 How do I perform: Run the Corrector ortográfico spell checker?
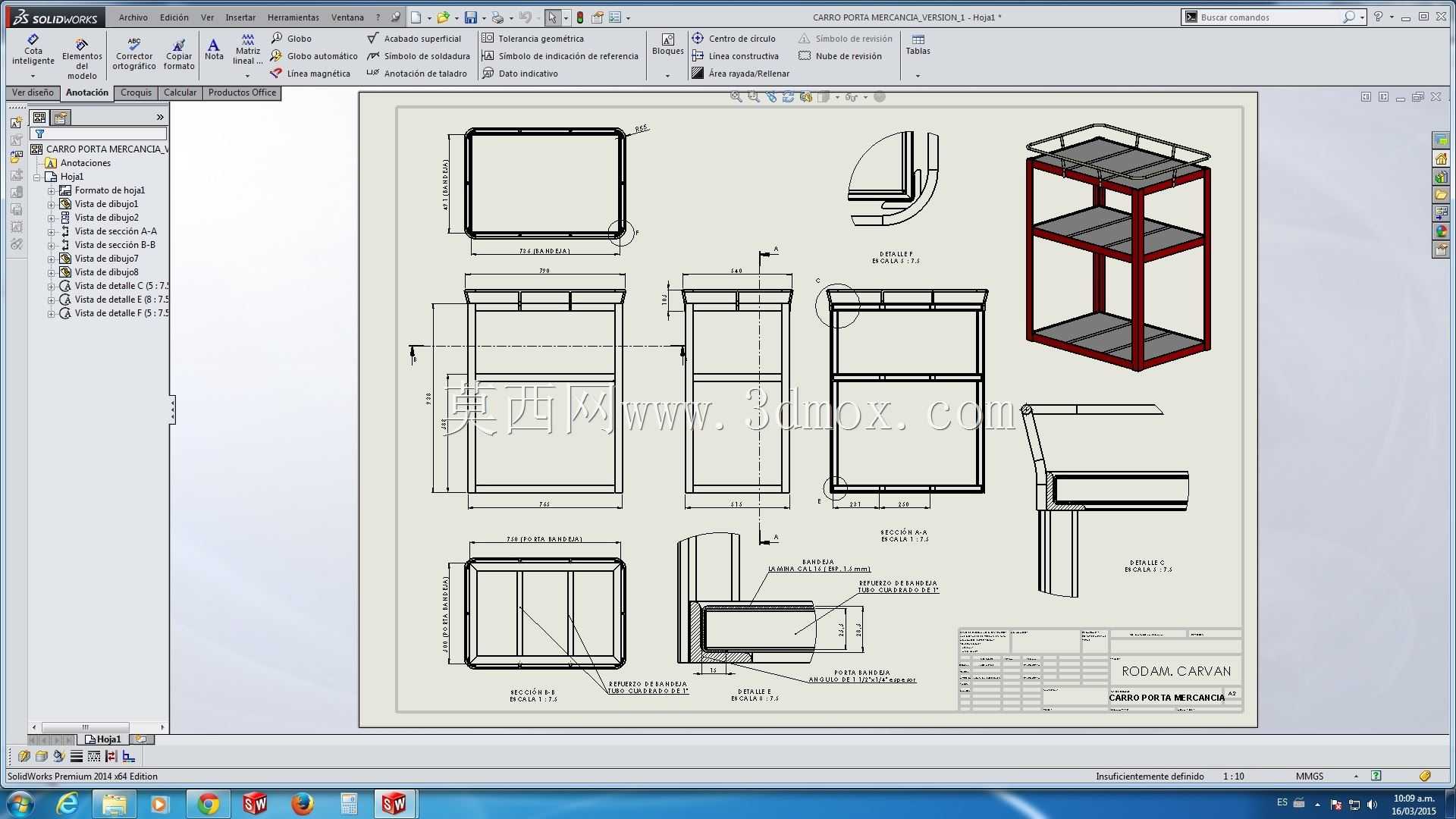pos(134,53)
